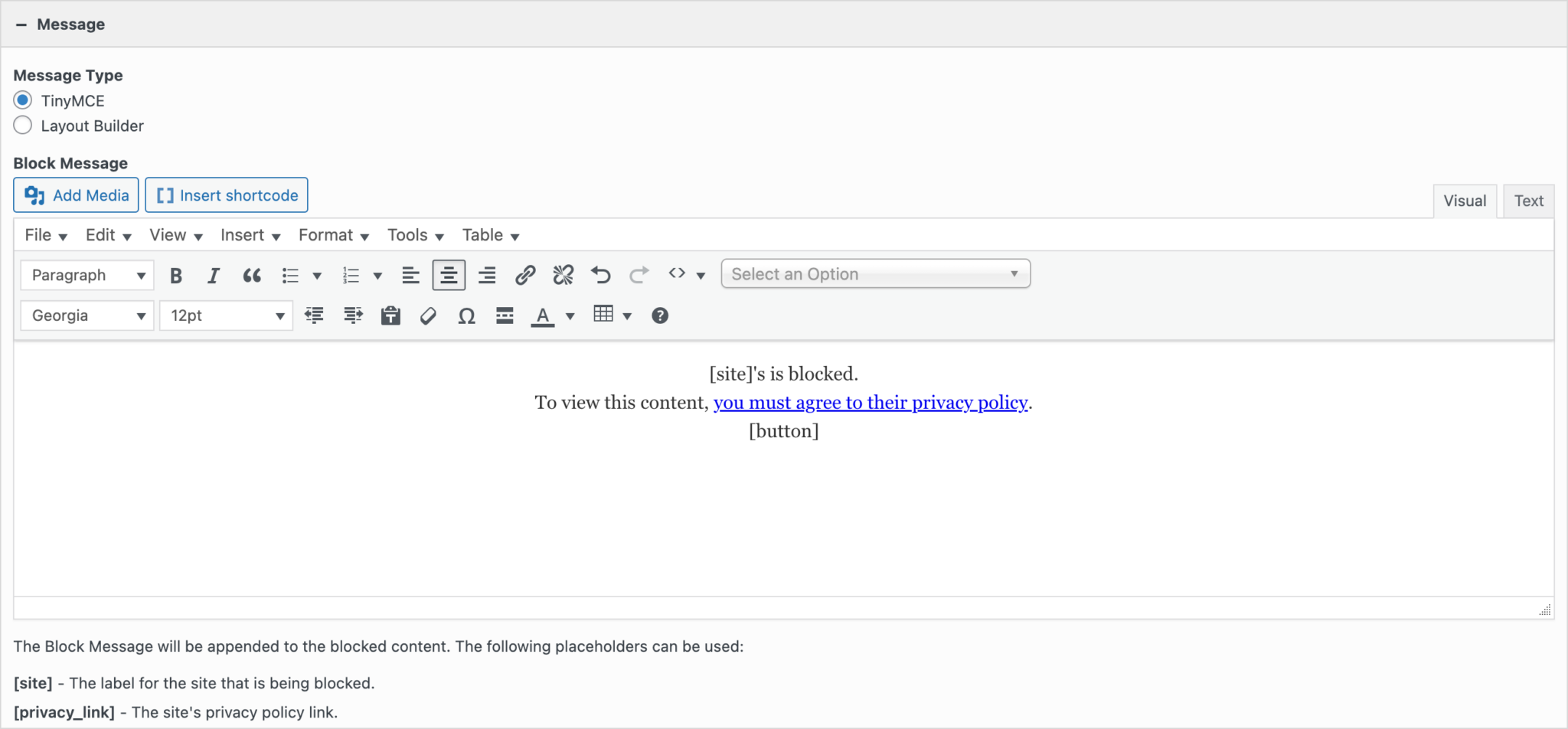The height and width of the screenshot is (729, 1568).
Task: Open the Georgia font family dropdown
Action: (87, 315)
